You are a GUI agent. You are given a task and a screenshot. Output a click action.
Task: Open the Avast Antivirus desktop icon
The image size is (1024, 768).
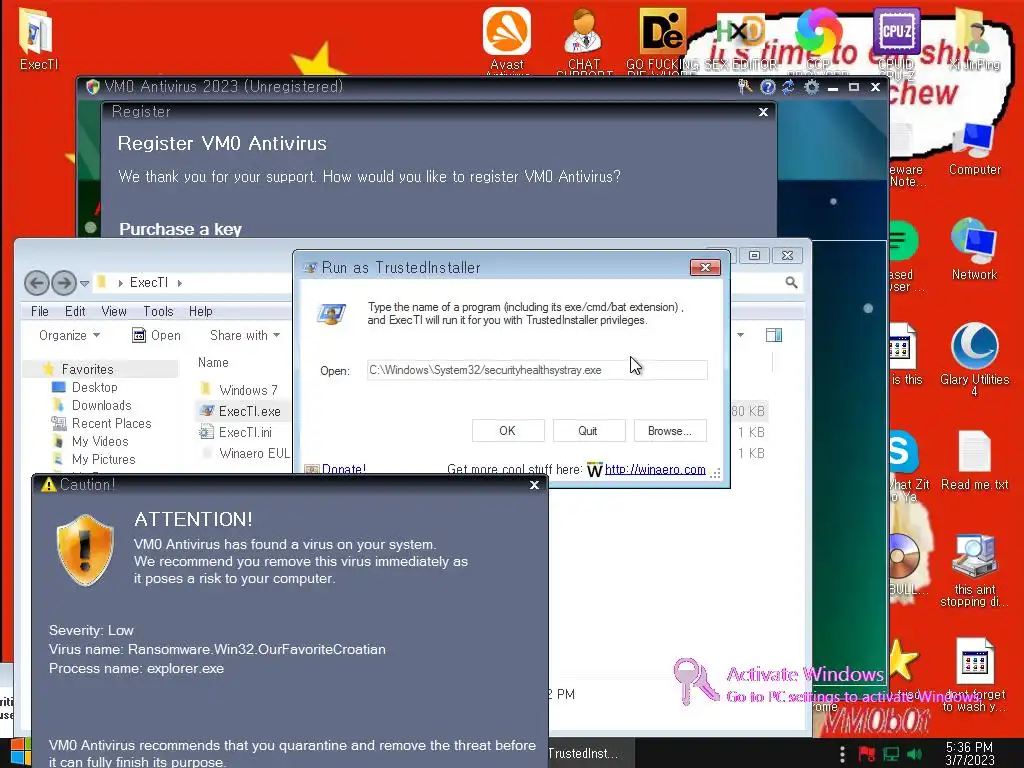pos(507,39)
